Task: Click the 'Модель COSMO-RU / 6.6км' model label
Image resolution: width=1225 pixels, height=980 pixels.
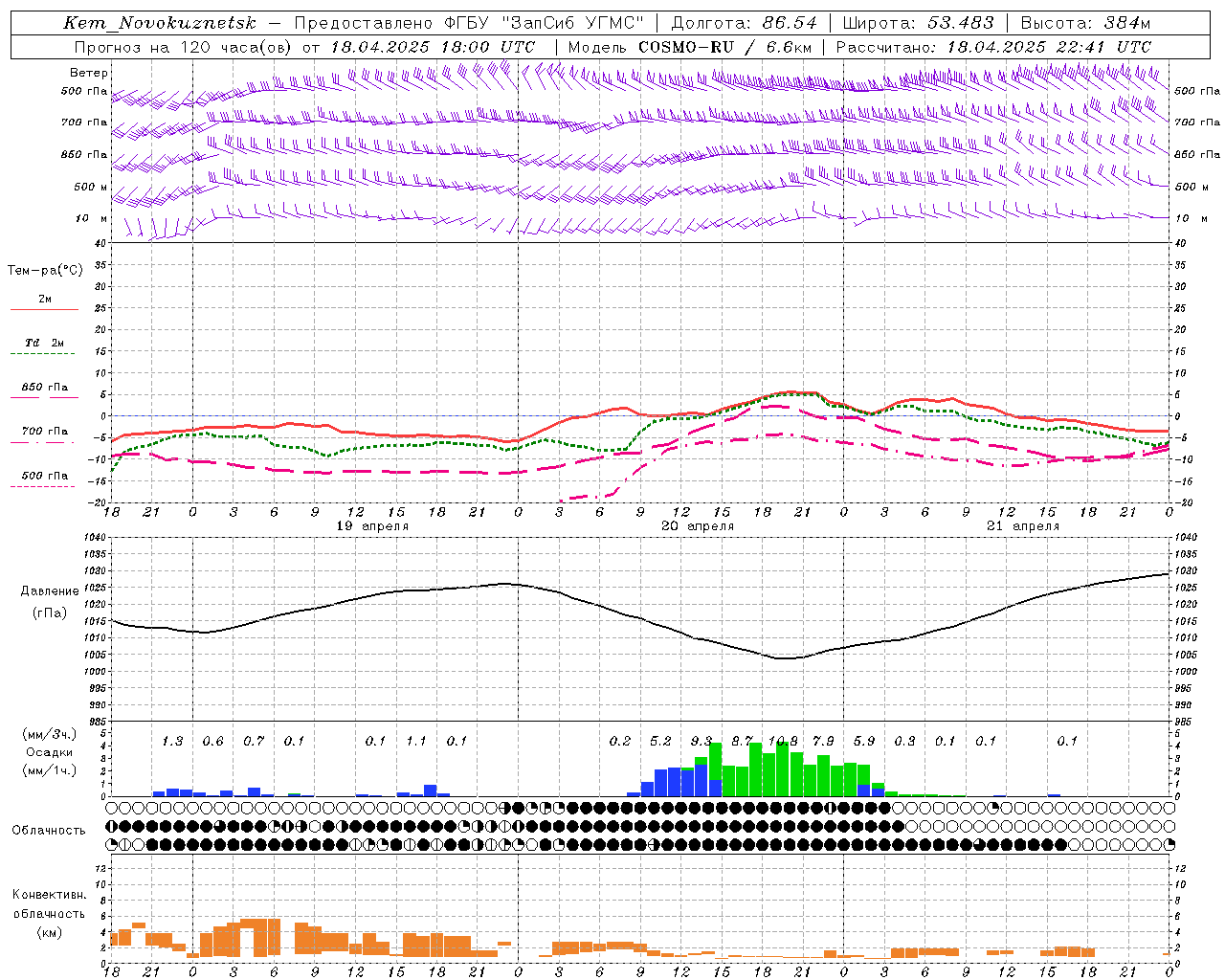Action: point(689,47)
